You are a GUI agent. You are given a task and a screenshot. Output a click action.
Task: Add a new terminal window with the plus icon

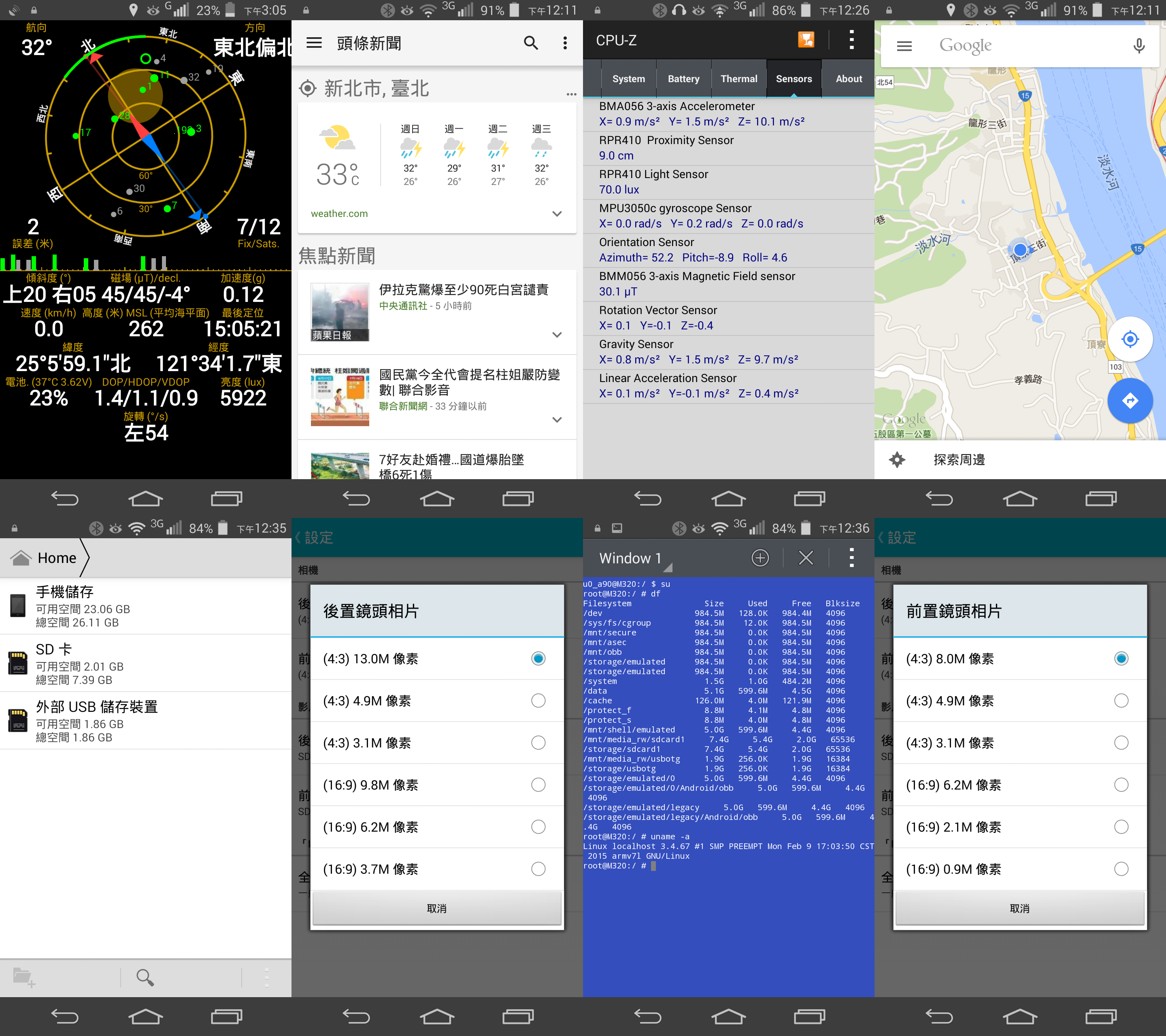coord(760,558)
